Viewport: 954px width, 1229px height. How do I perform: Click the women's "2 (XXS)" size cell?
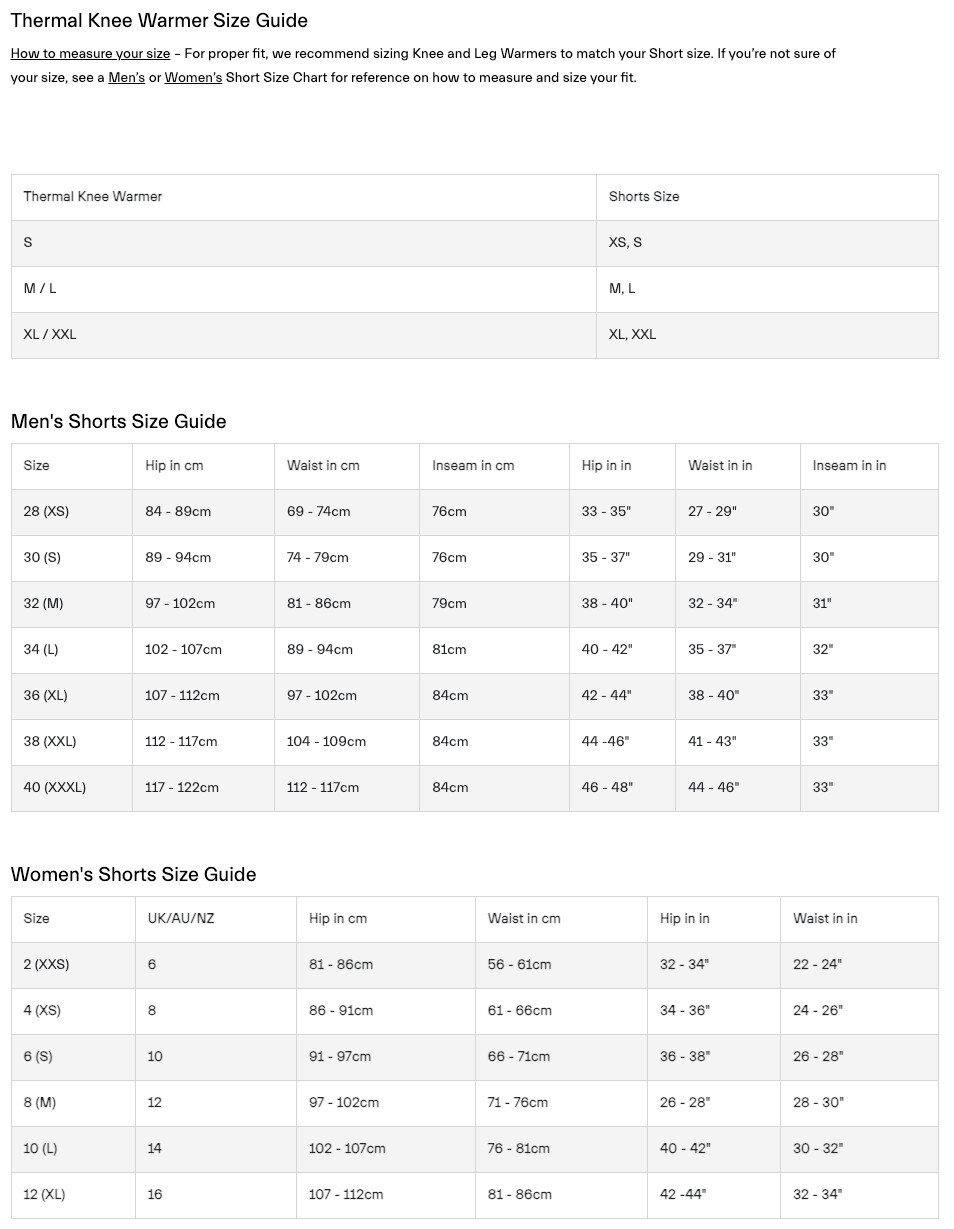(x=46, y=965)
